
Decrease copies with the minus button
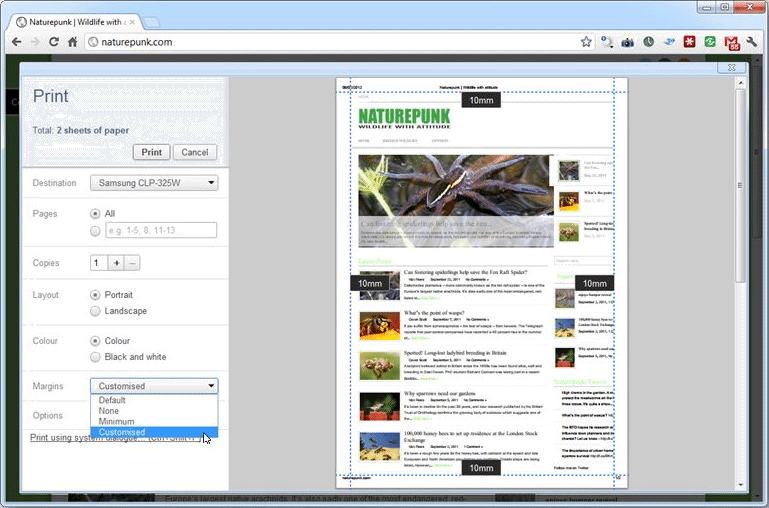(132, 263)
